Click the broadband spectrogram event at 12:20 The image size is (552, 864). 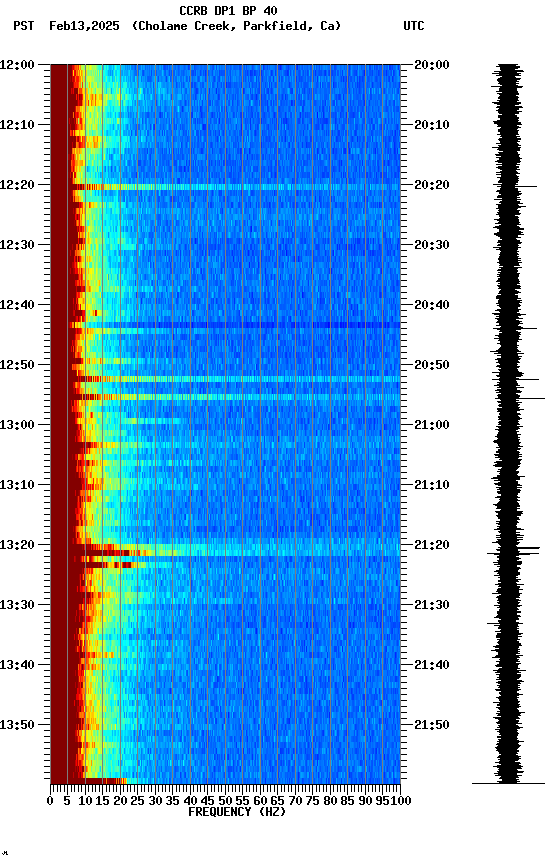[235, 187]
